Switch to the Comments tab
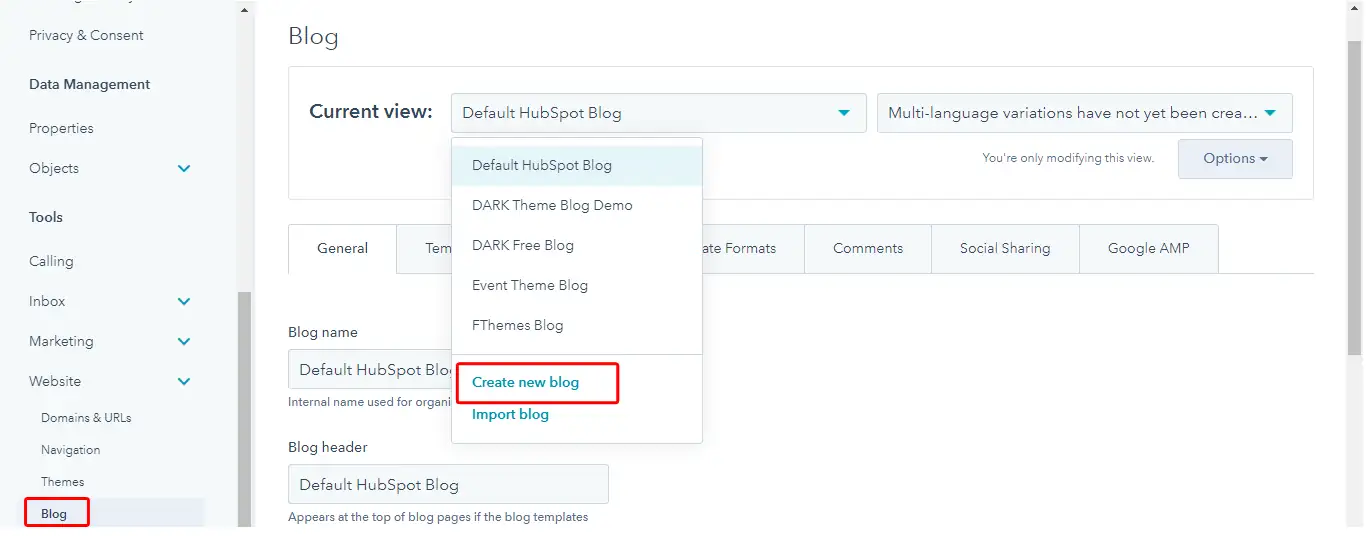The image size is (1366, 536). pyautogui.click(x=867, y=248)
